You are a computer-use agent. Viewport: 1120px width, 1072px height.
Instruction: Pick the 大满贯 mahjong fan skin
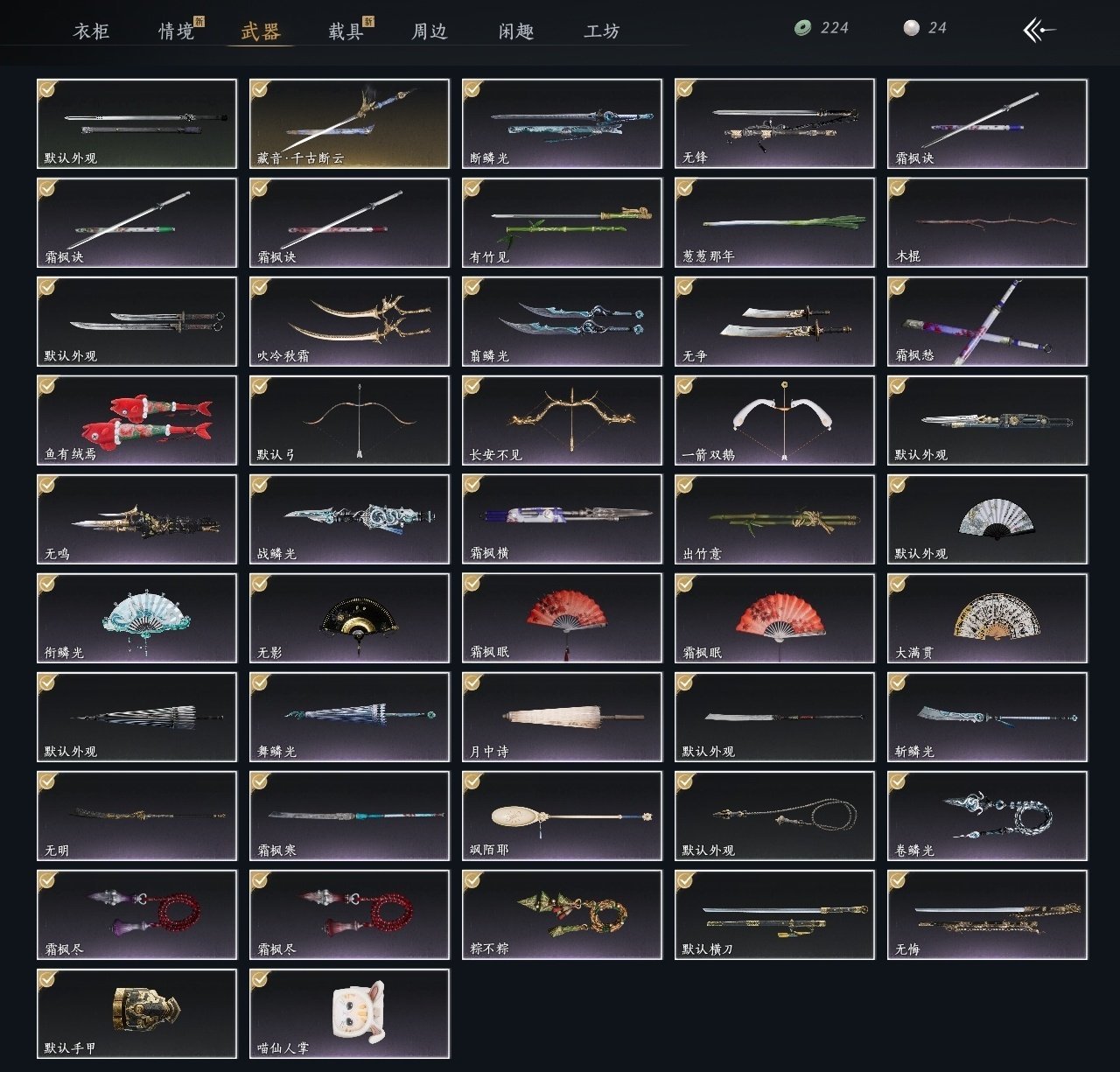coord(987,618)
